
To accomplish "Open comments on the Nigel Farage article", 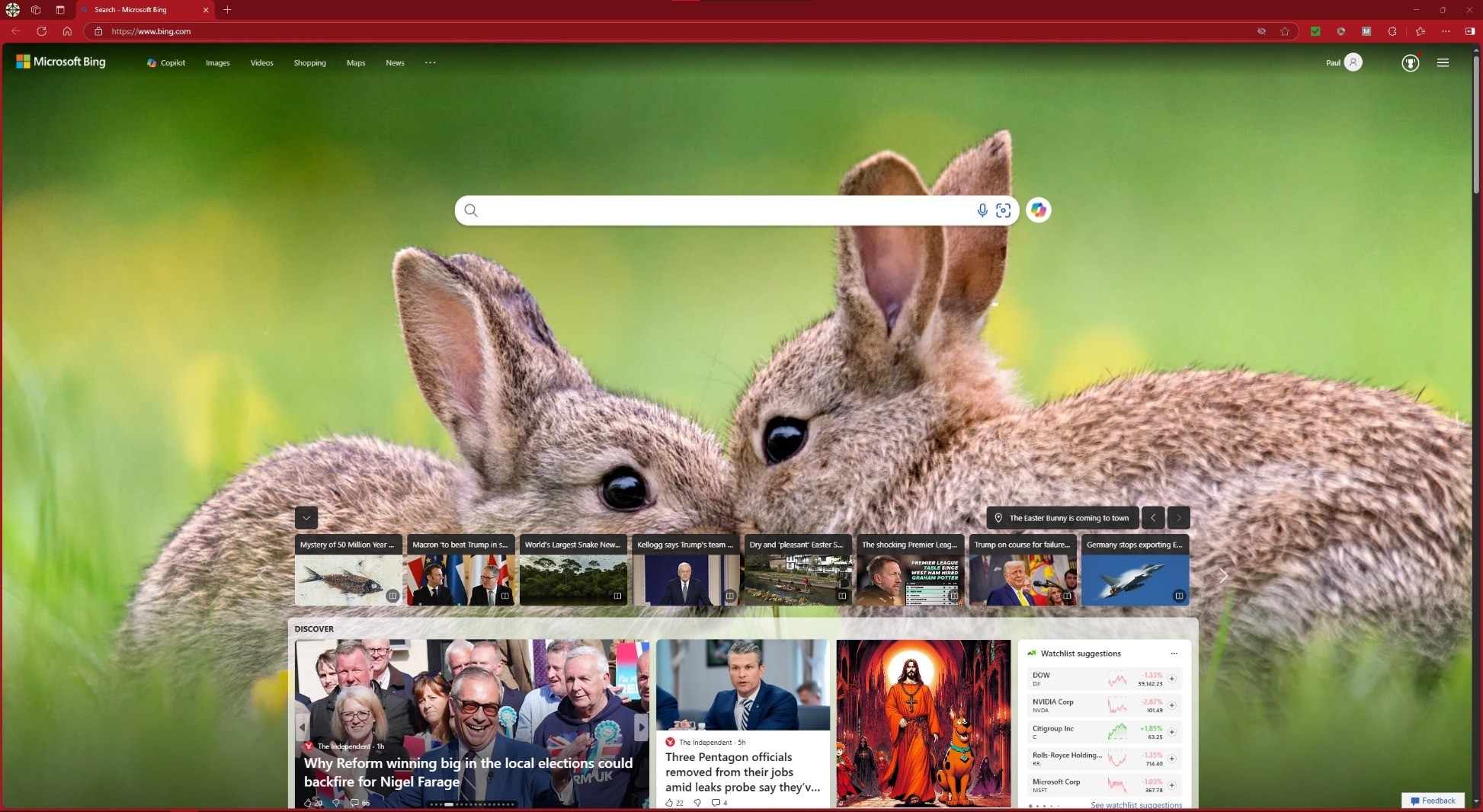I will click(360, 803).
